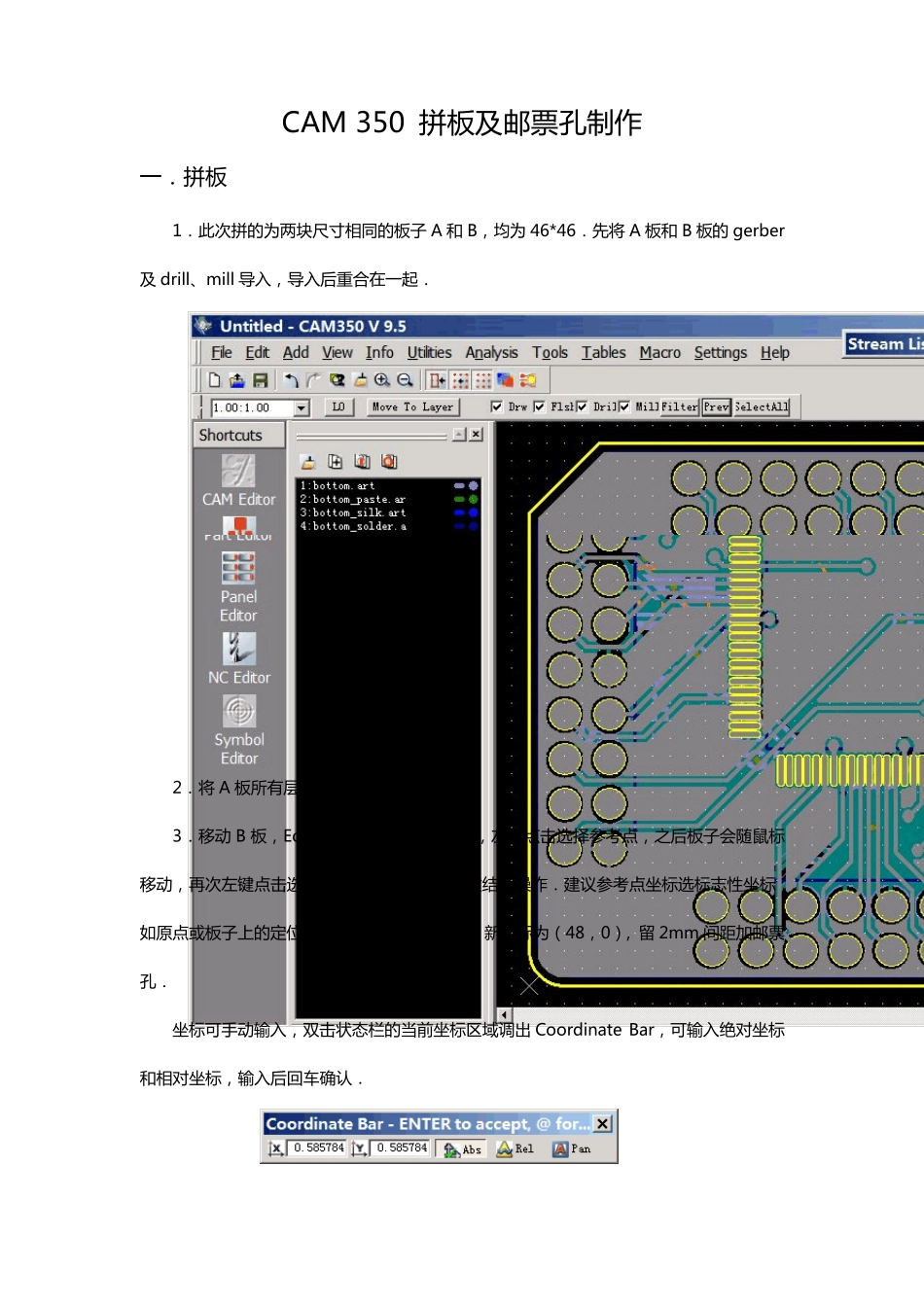Viewport: 924px width, 1307px height.
Task: Open the File menu
Action: (x=222, y=352)
